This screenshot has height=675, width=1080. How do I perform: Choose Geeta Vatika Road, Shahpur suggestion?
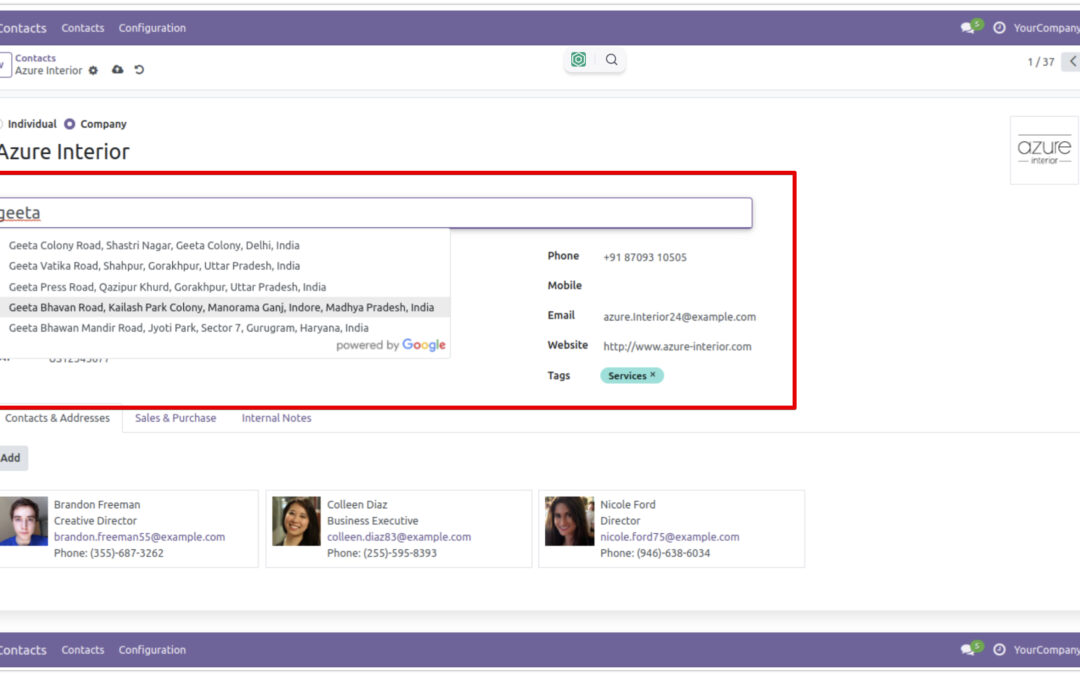click(225, 266)
